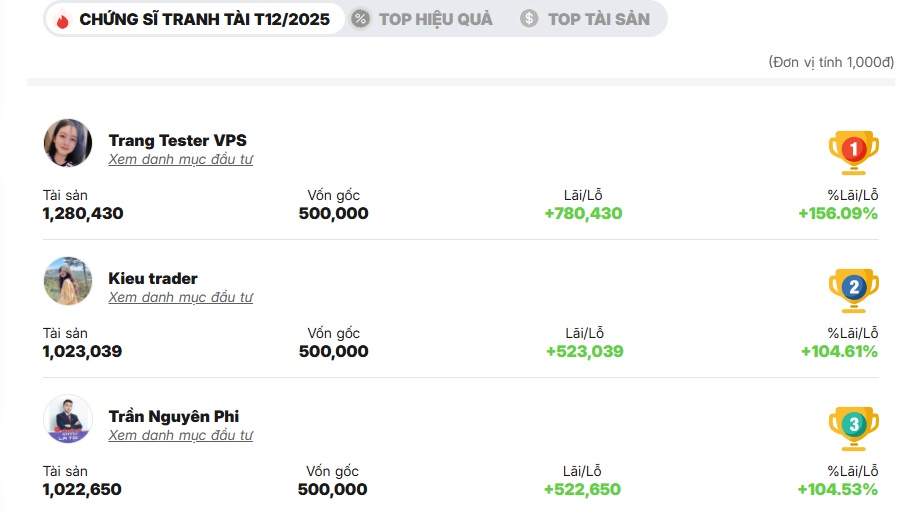Switch to the TOP TÀI SẢN tab
Image resolution: width=917 pixels, height=514 pixels.
coord(598,19)
